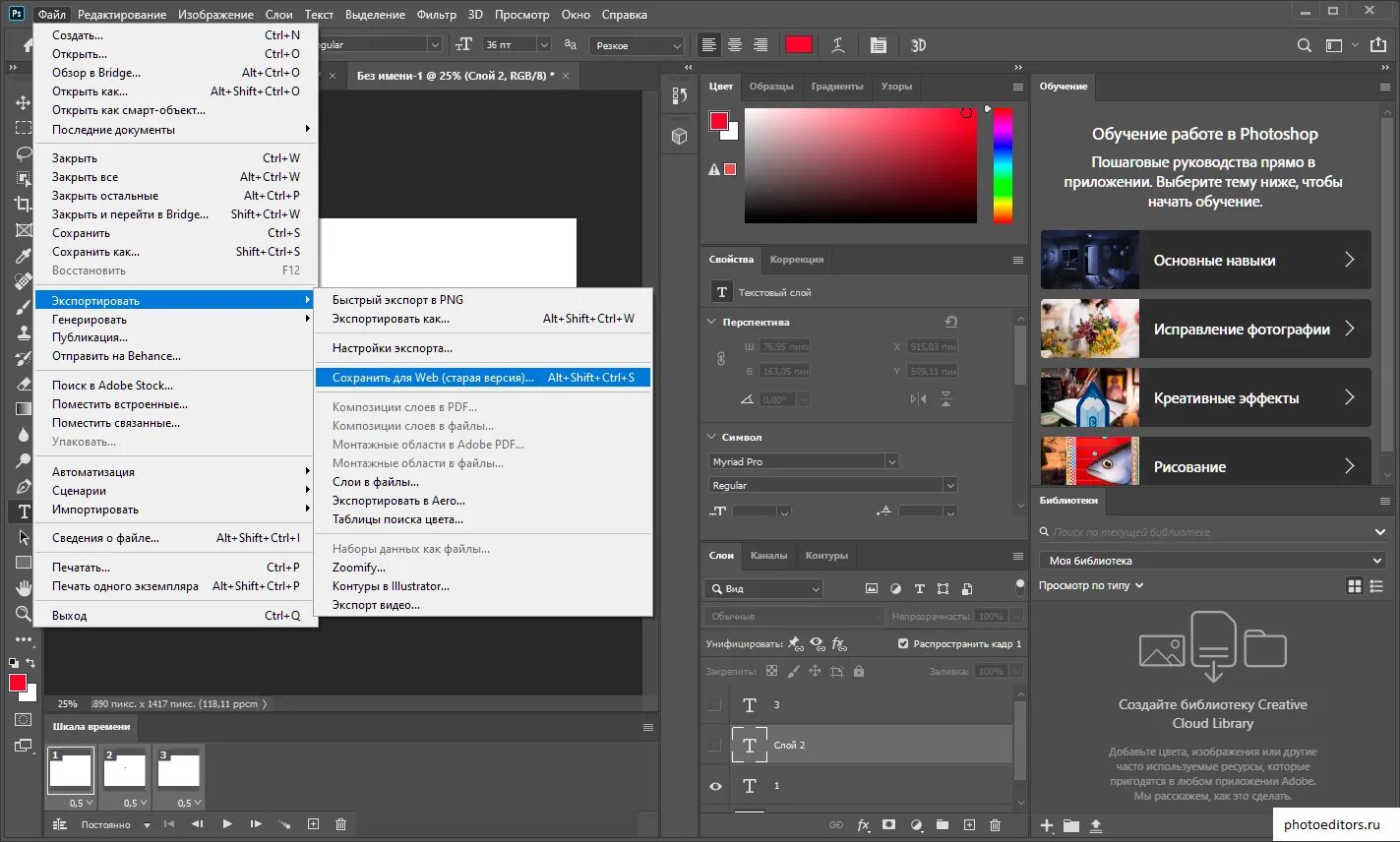
Task: Center-align text in options bar
Action: 735,45
